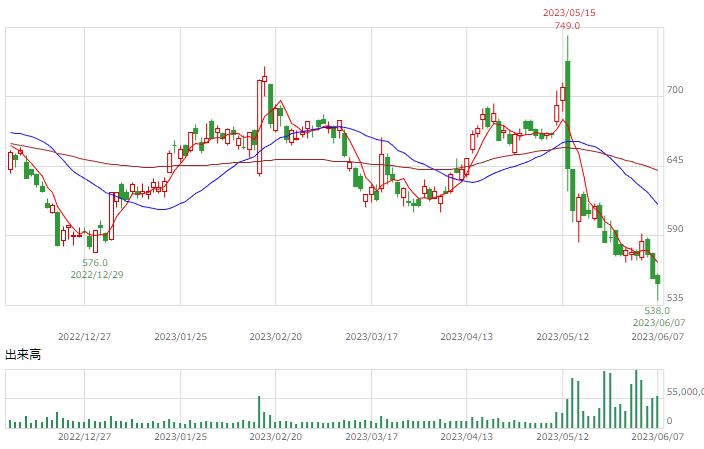Click the 576.0 low price annotation

coord(95,263)
